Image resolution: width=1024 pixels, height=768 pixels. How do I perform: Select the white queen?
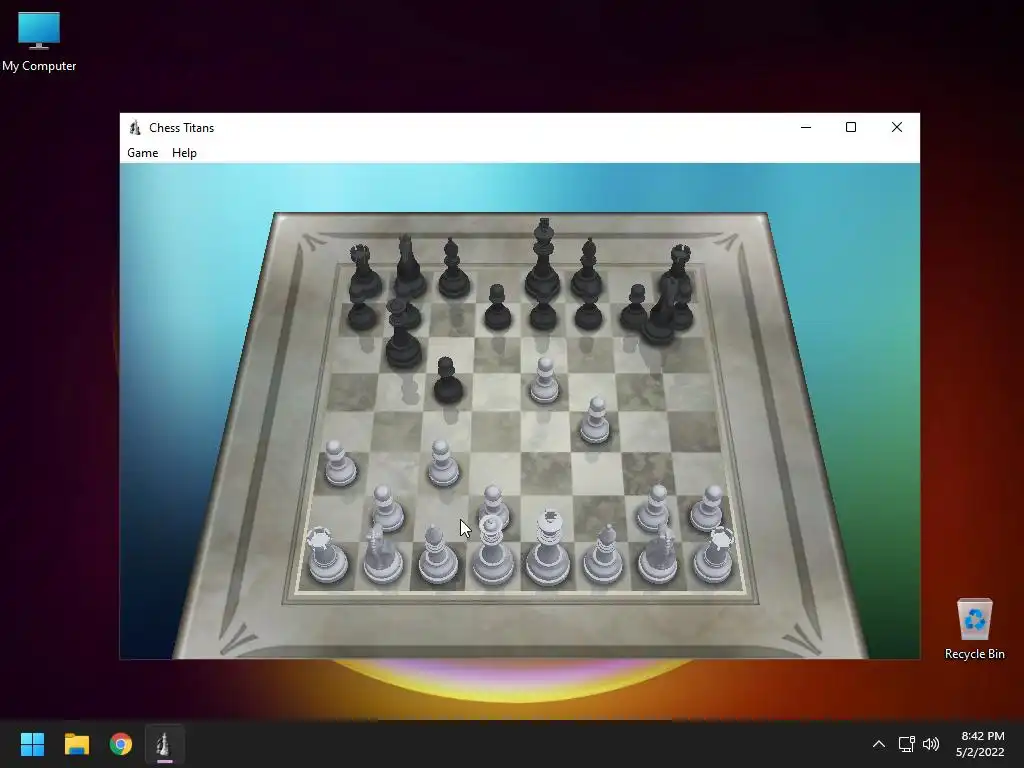pos(492,550)
